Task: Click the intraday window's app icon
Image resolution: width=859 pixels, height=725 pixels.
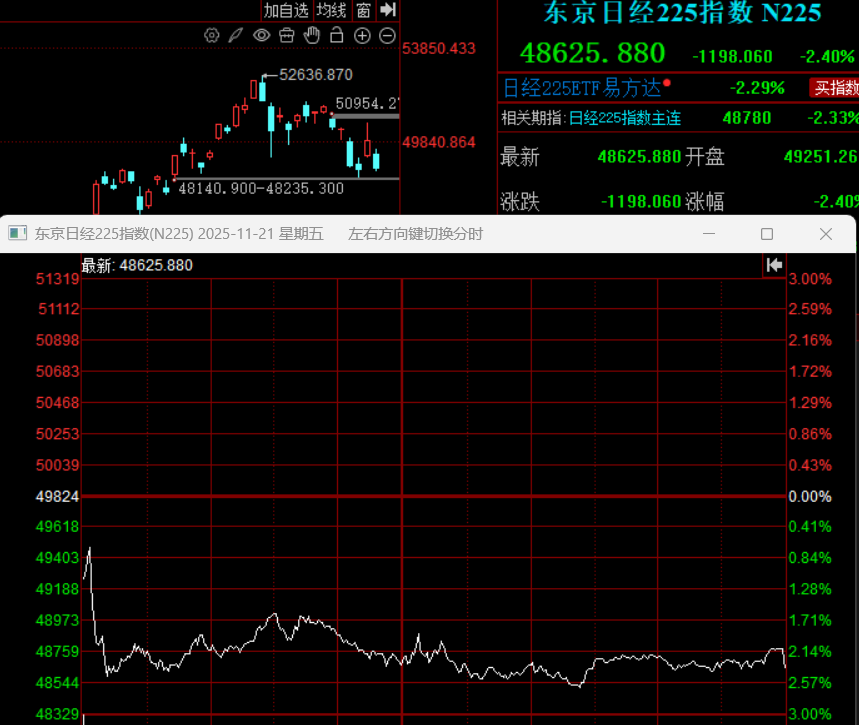Action: coord(17,234)
